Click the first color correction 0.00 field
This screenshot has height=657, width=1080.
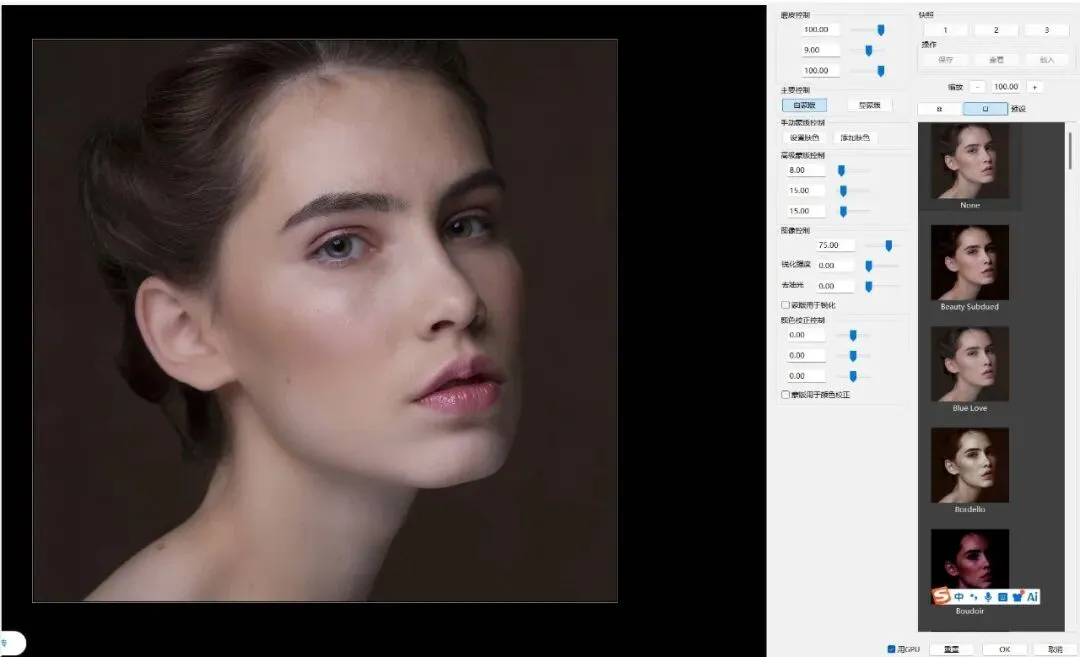806,335
